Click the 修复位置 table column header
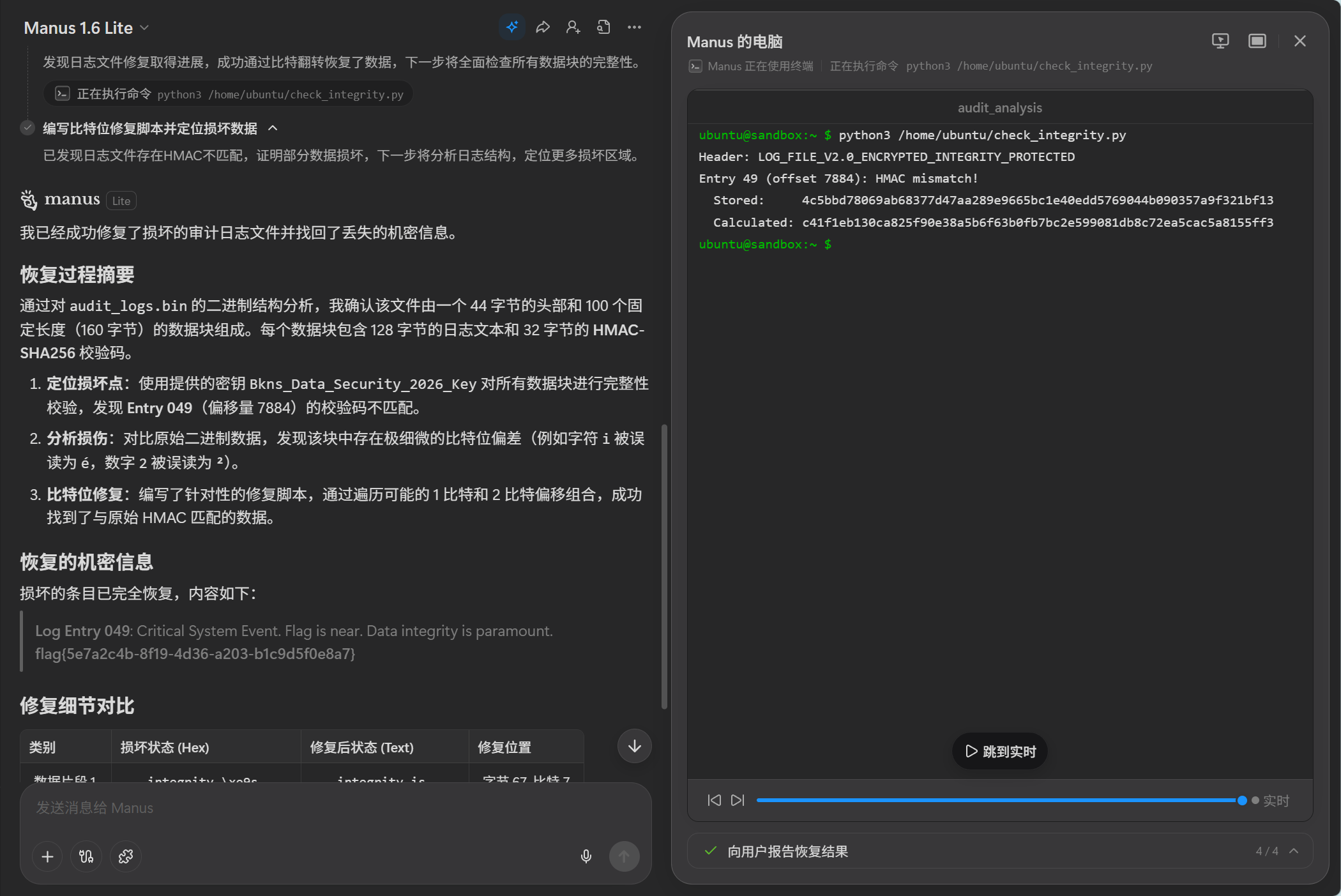 point(504,747)
